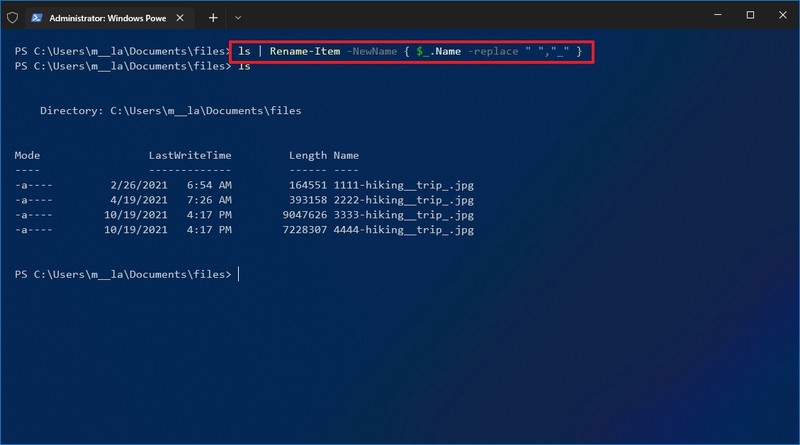Click the -NewName parameter text

click(372, 52)
